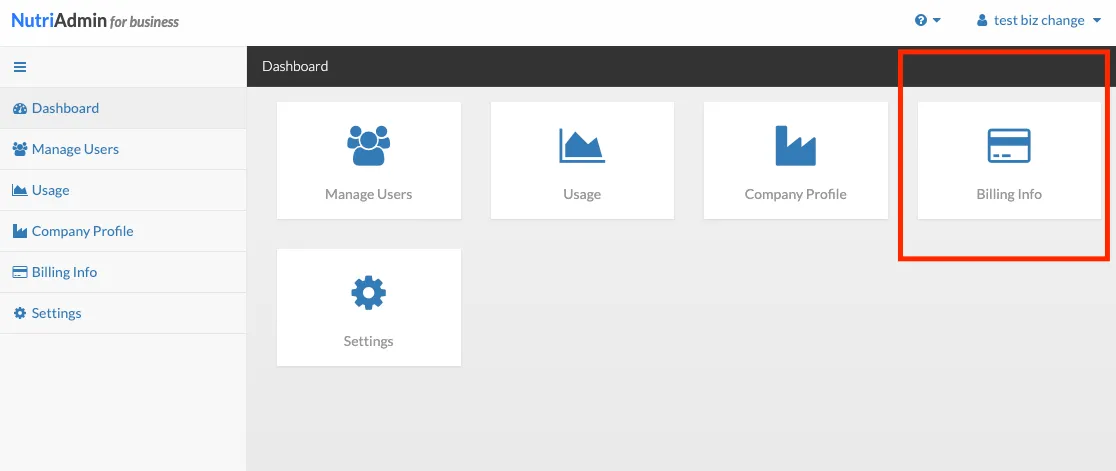Viewport: 1116px width, 471px height.
Task: Click the Manage Users tile label
Action: pos(369,194)
